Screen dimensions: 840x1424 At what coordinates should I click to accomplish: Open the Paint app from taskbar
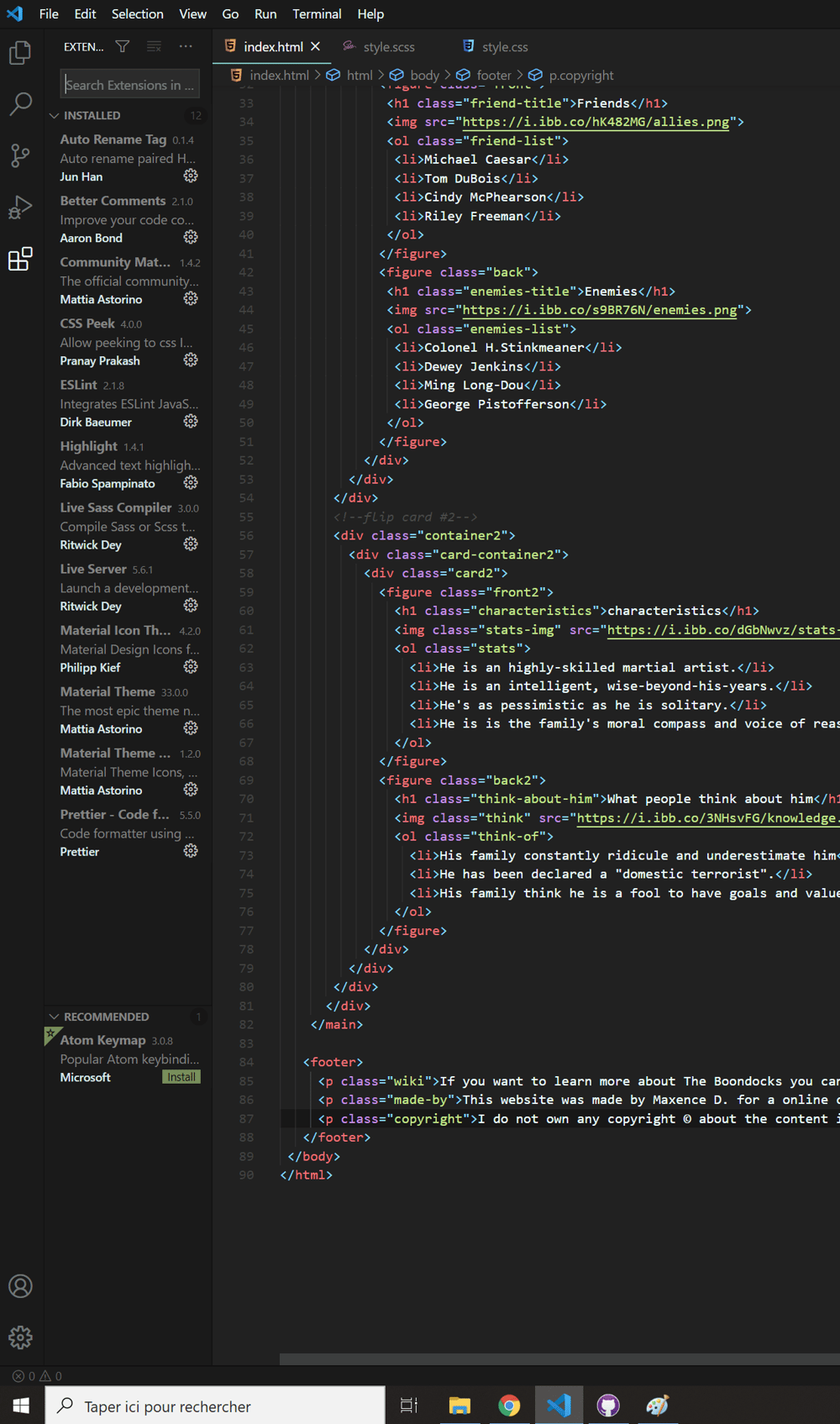[658, 1406]
